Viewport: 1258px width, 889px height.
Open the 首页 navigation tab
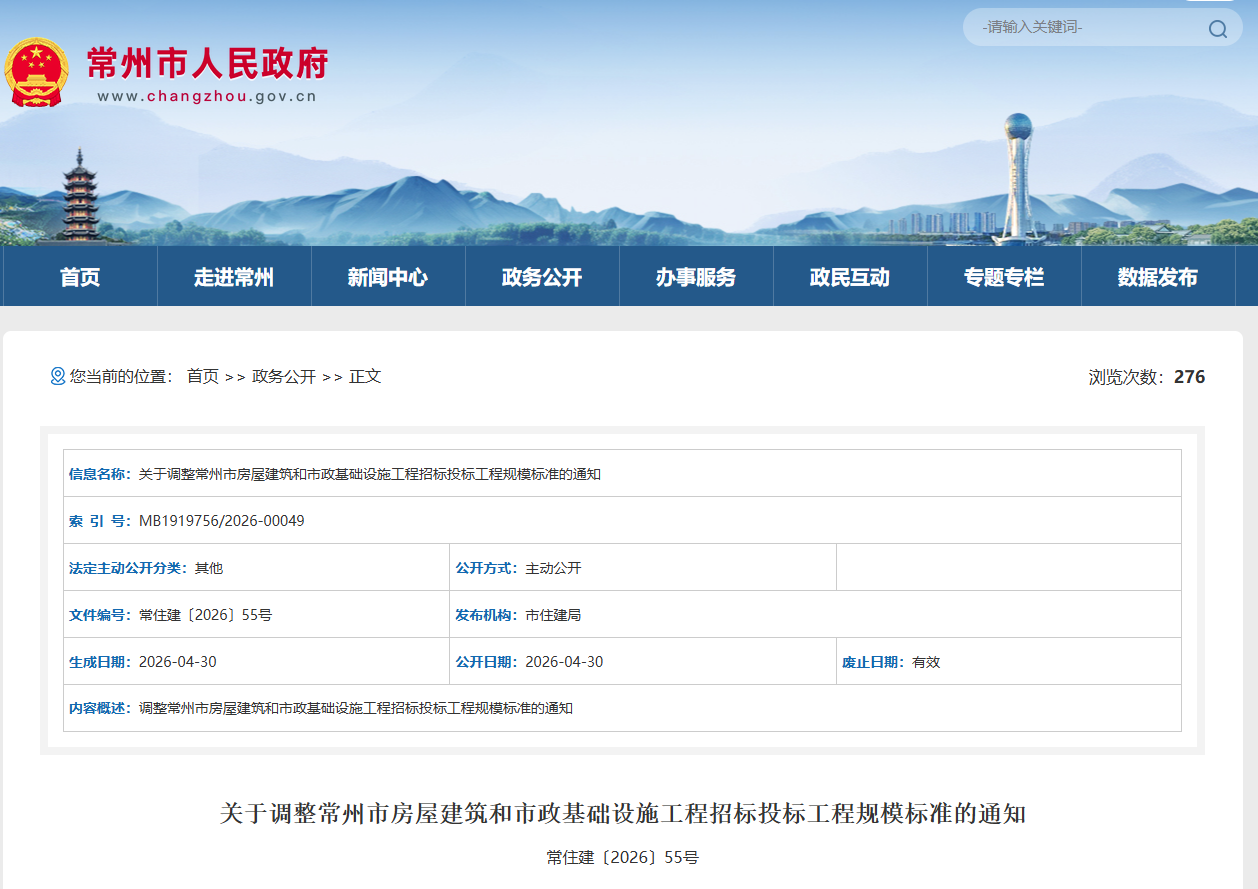click(80, 277)
